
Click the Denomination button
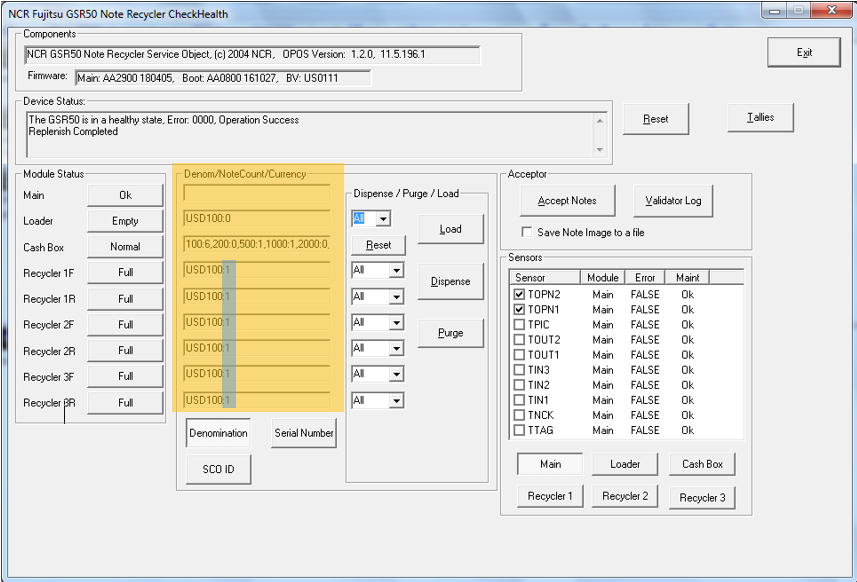(218, 433)
